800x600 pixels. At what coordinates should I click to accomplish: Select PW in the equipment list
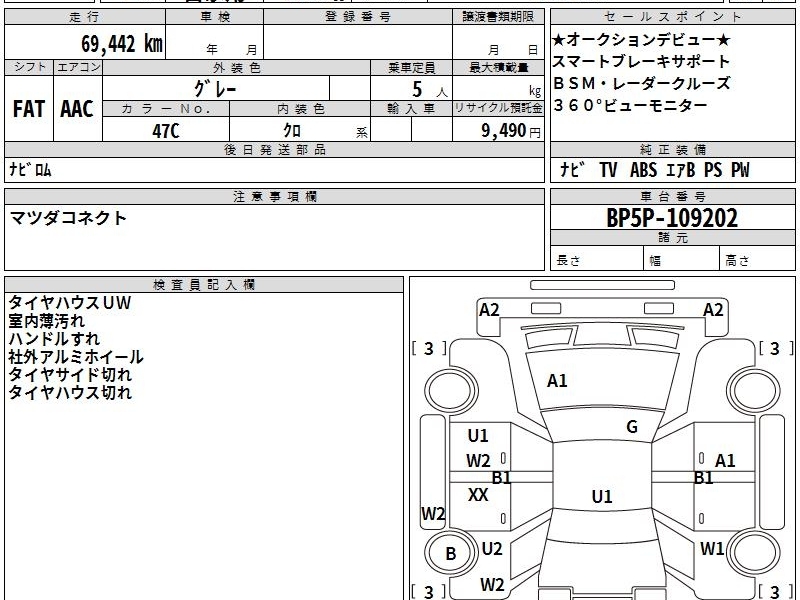740,169
